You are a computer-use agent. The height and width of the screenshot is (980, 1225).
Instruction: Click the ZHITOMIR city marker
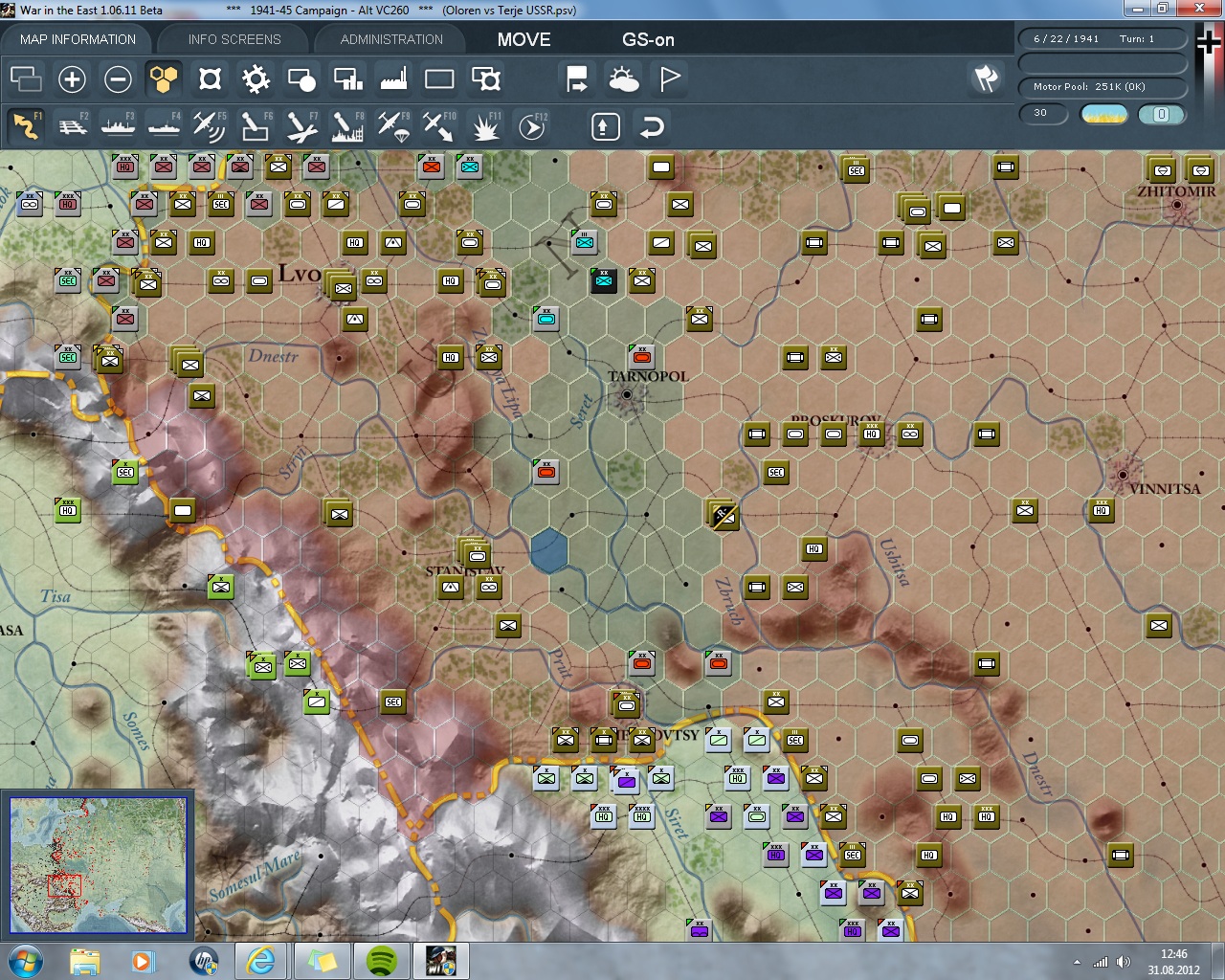click(1177, 205)
